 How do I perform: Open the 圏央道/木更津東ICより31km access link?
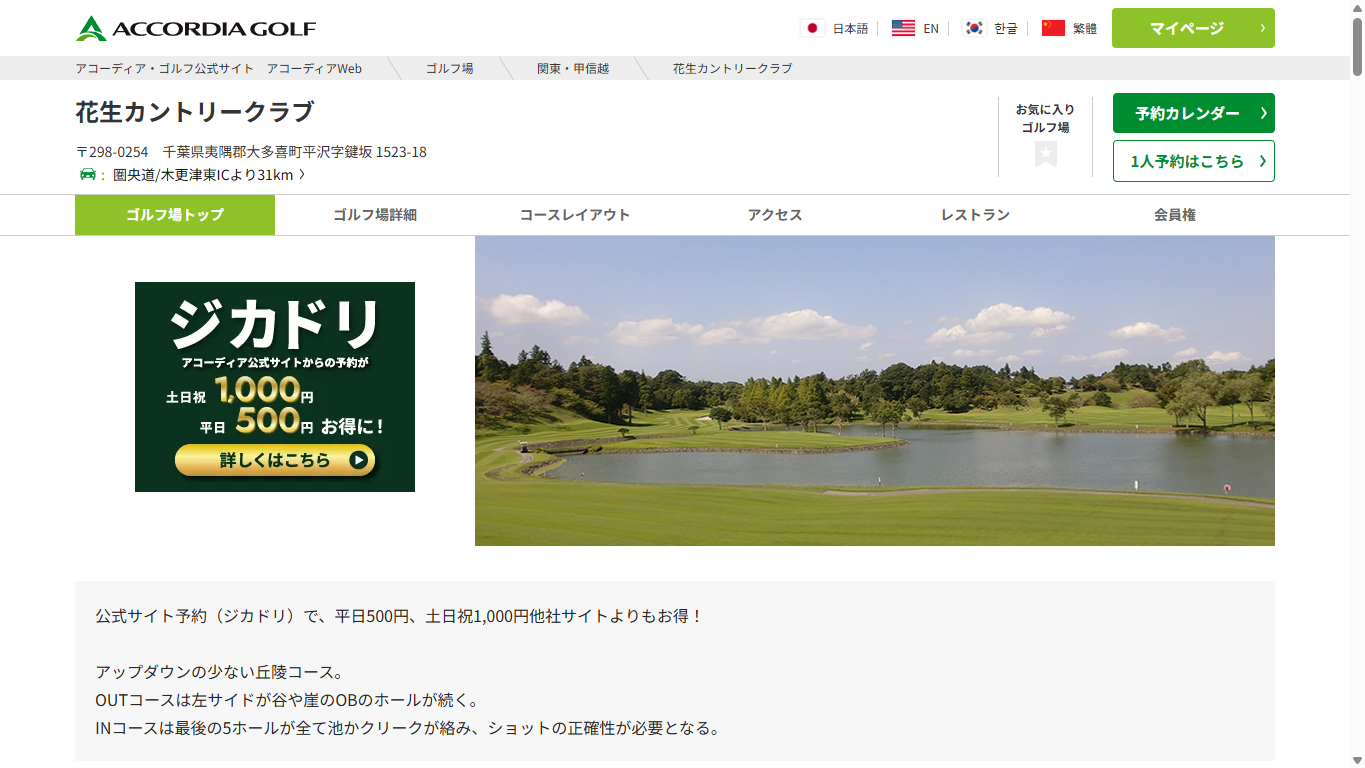click(x=209, y=175)
